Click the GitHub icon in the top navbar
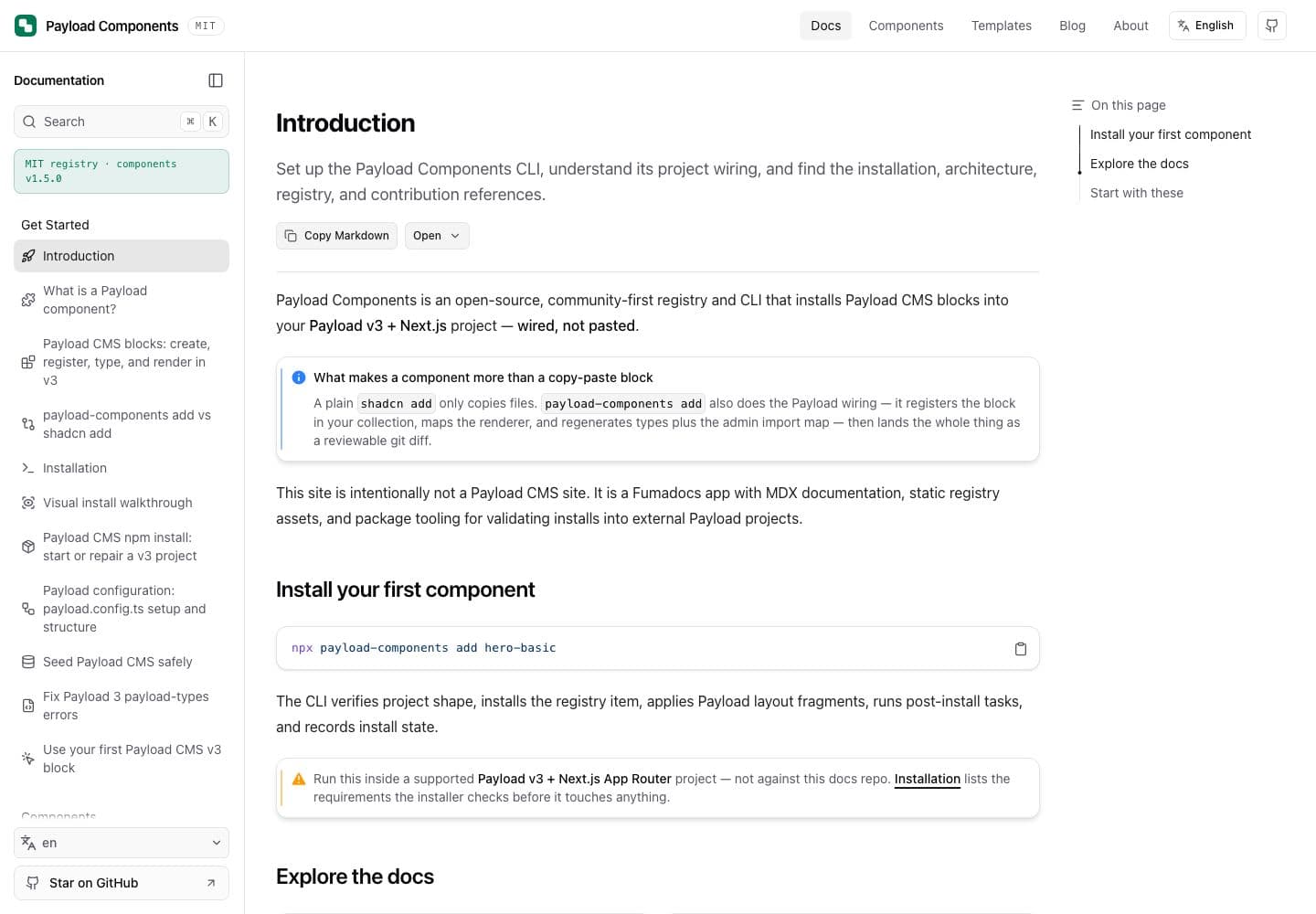Image resolution: width=1316 pixels, height=914 pixels. (1272, 26)
